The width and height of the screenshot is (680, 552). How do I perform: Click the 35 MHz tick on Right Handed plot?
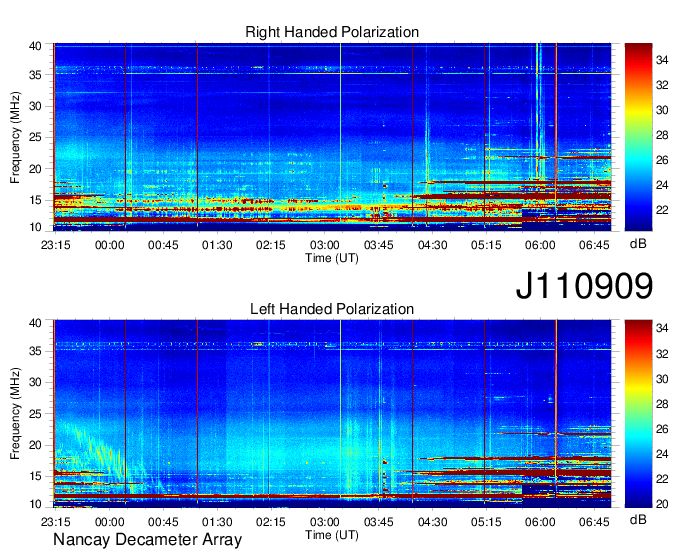(x=35, y=75)
